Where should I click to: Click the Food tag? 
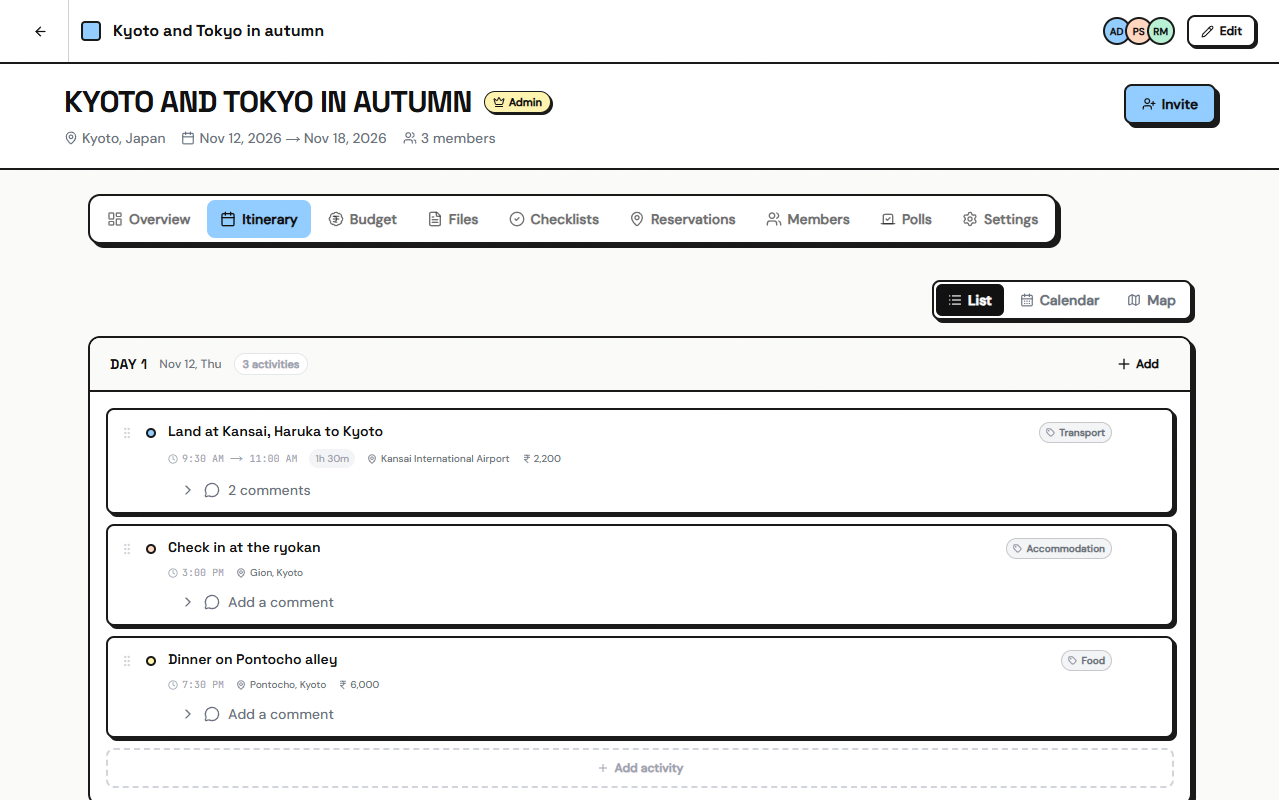(x=1086, y=661)
